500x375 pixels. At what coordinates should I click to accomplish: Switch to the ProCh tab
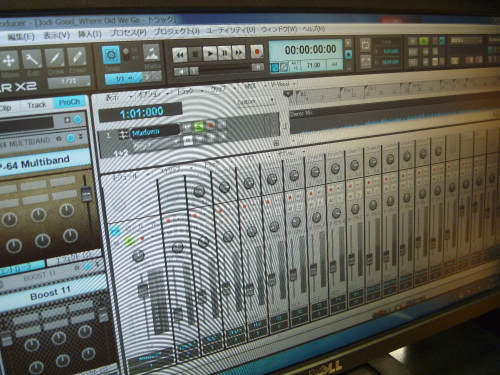pos(70,102)
